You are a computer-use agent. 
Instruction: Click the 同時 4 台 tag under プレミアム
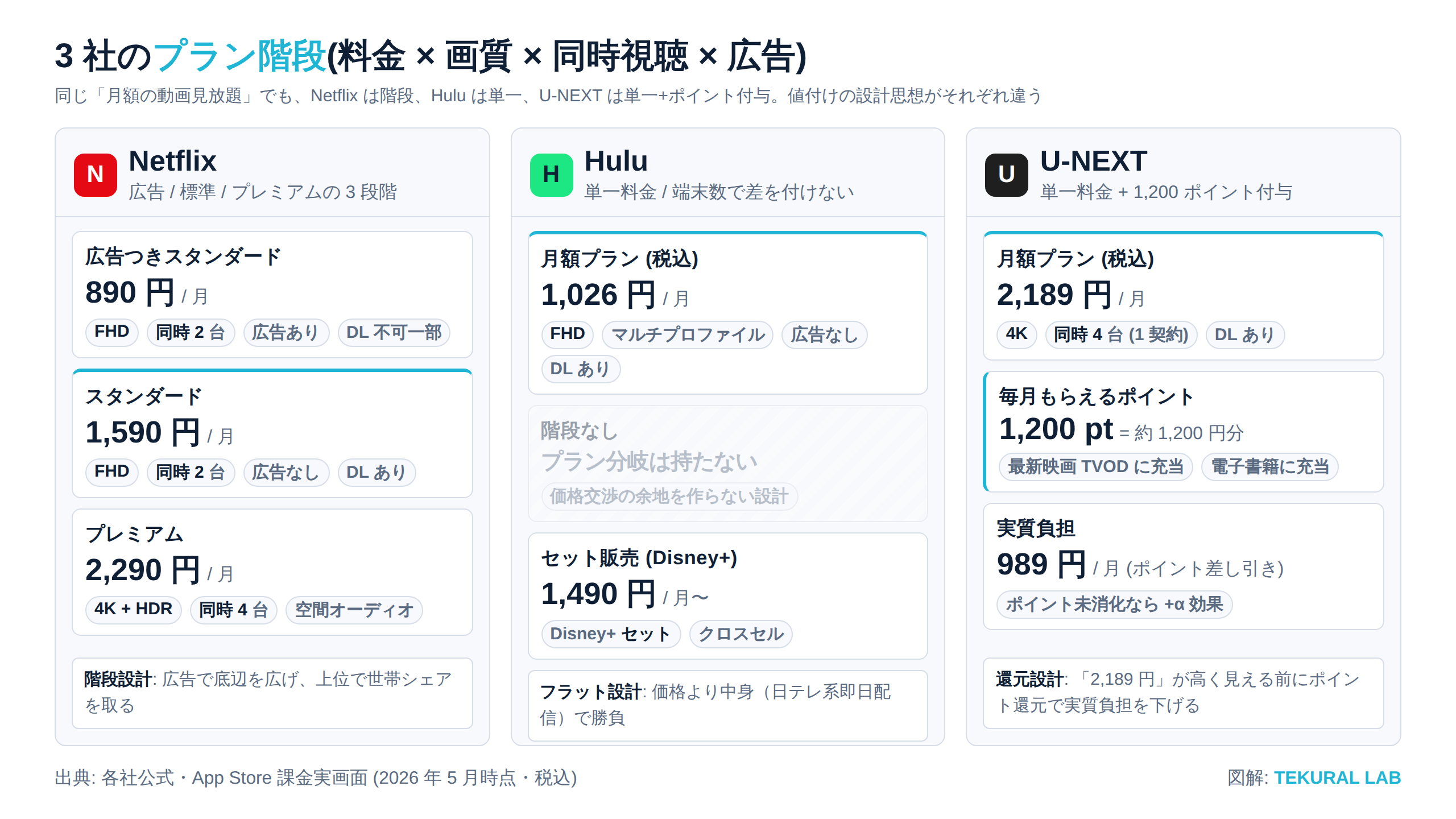[233, 610]
